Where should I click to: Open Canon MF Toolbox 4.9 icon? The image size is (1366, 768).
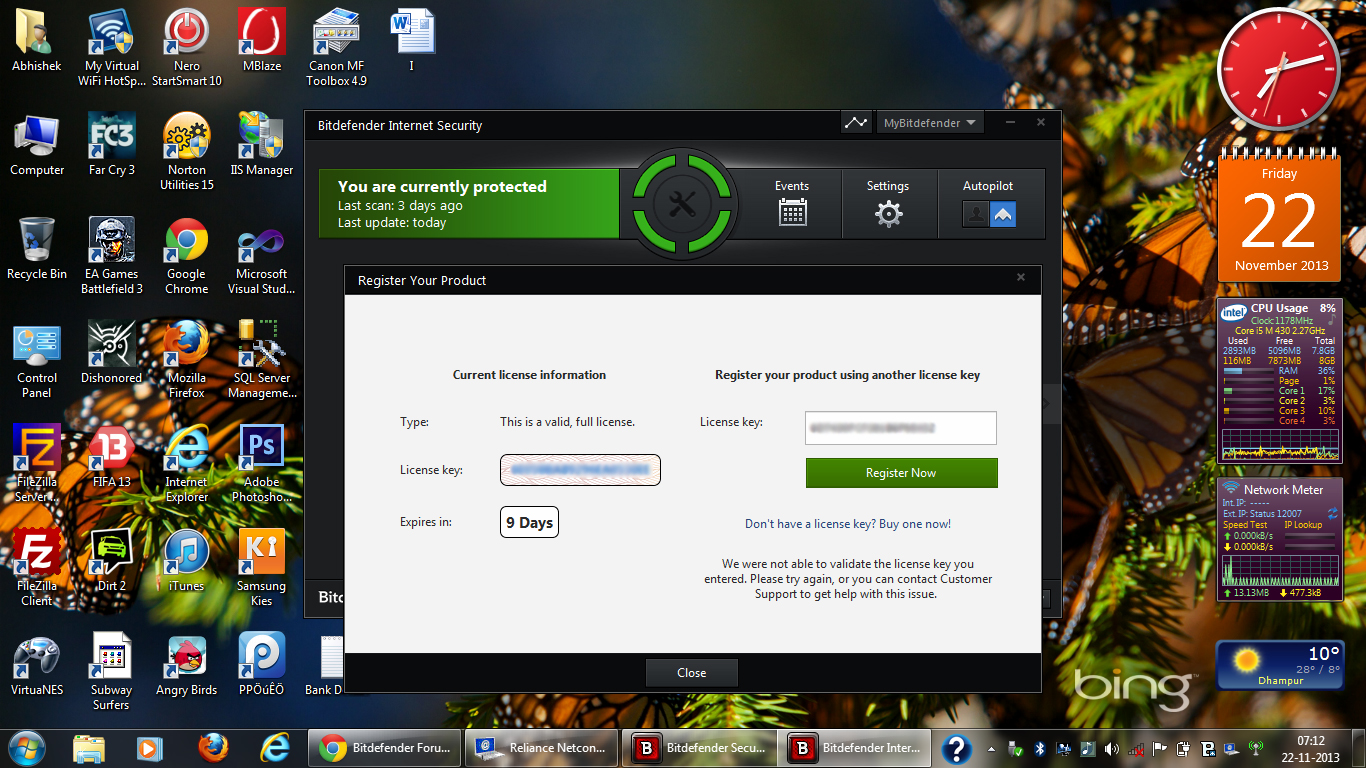coord(336,47)
